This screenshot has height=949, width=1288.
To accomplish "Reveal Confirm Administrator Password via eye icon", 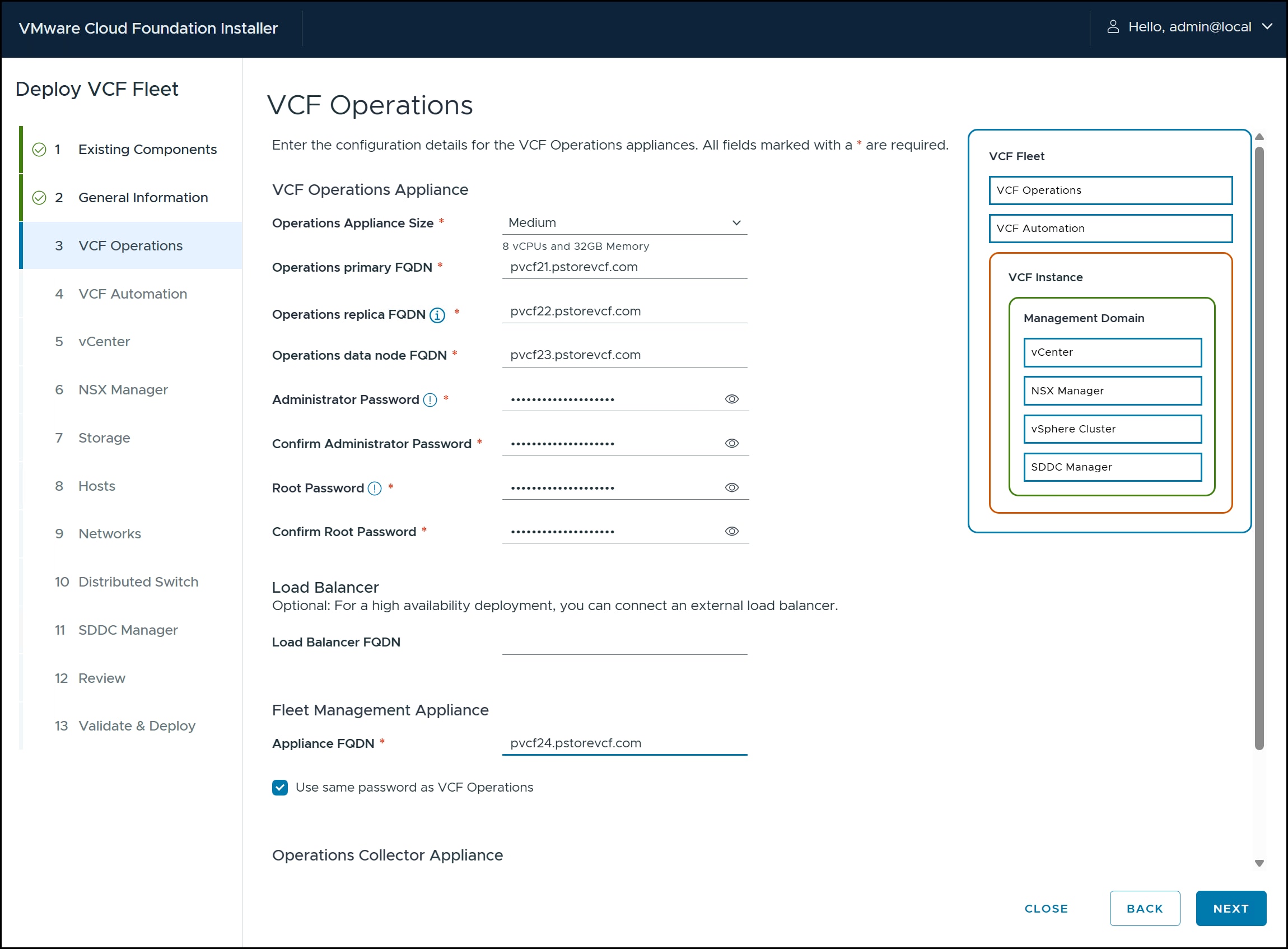I will [731, 444].
